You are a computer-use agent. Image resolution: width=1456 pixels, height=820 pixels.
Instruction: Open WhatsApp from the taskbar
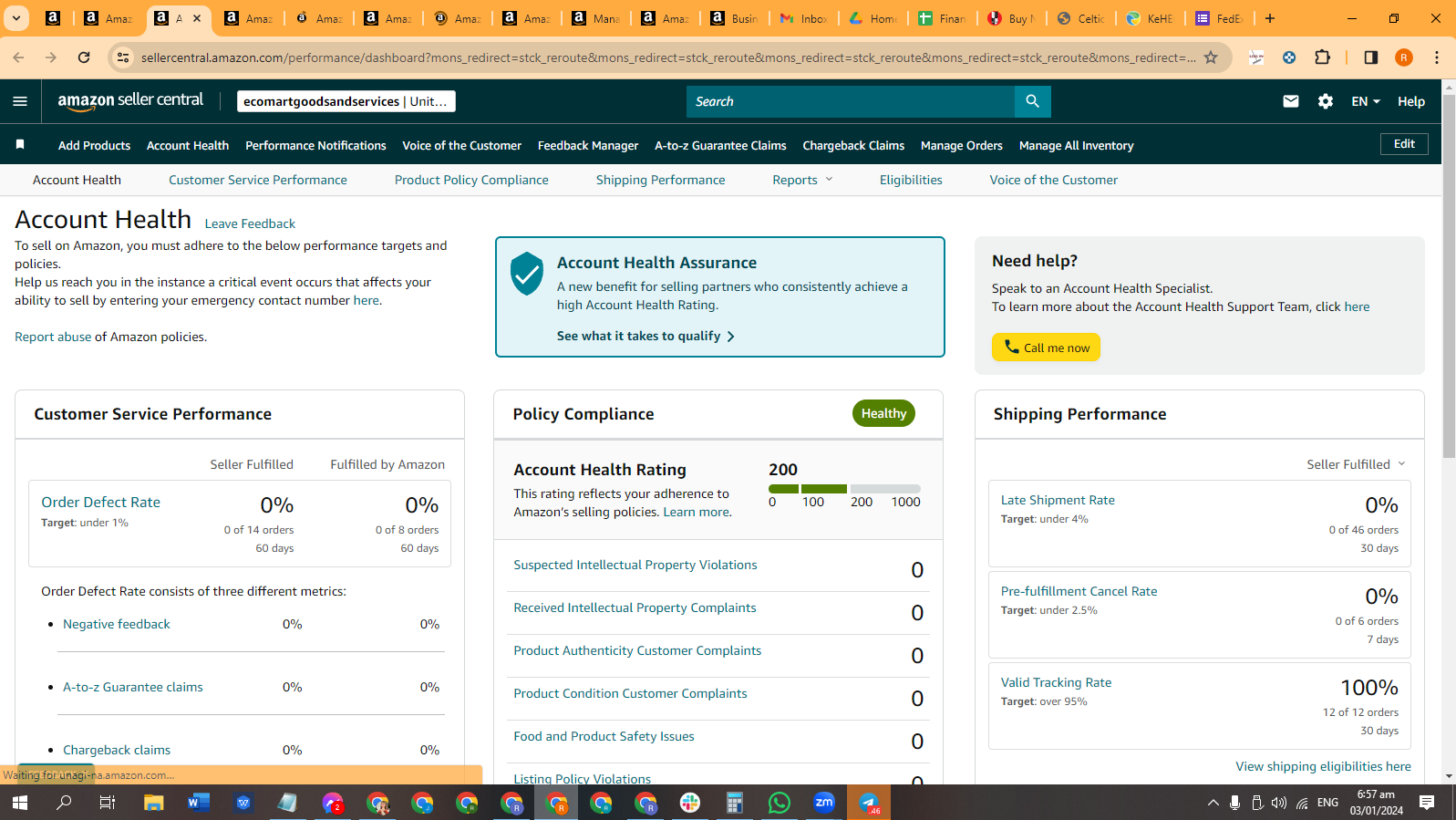click(780, 803)
